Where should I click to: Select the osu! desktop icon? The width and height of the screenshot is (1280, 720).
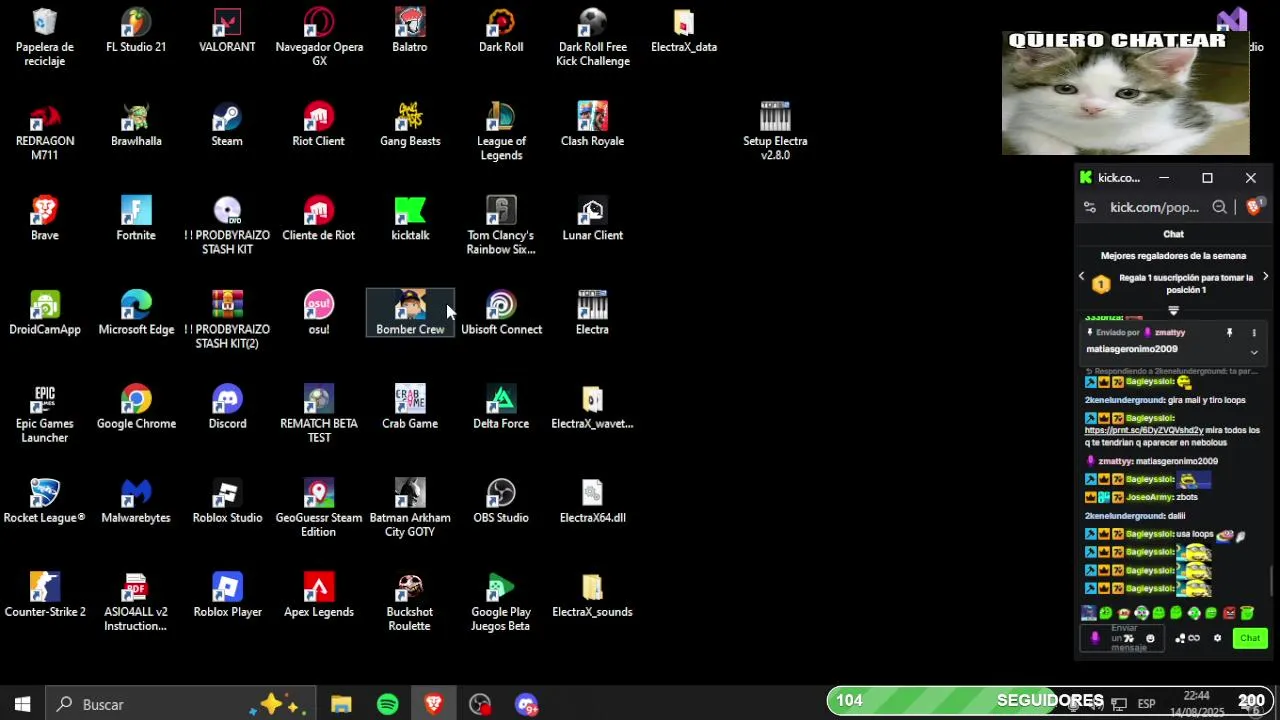tap(319, 313)
